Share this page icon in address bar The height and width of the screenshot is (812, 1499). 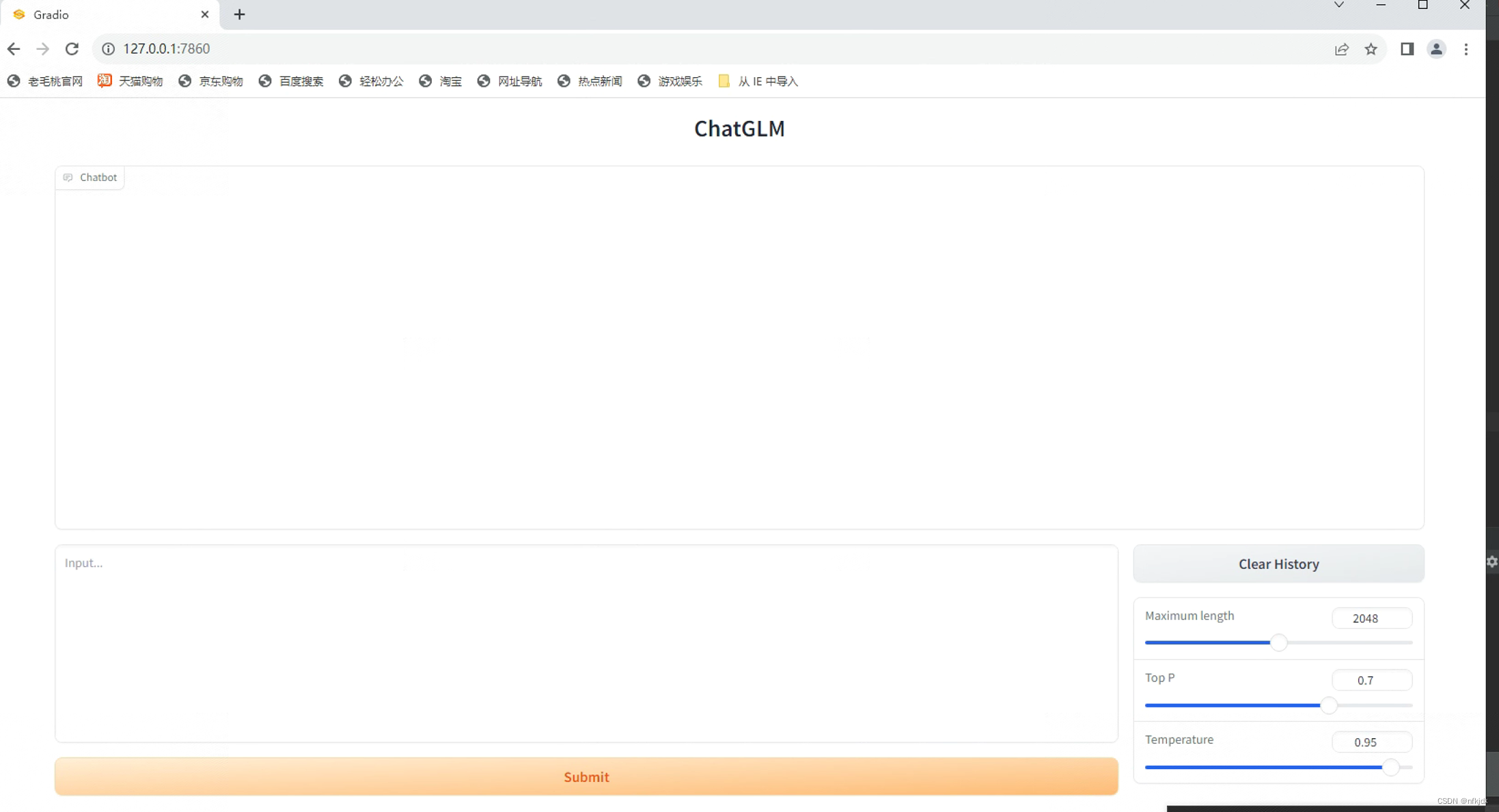tap(1341, 48)
